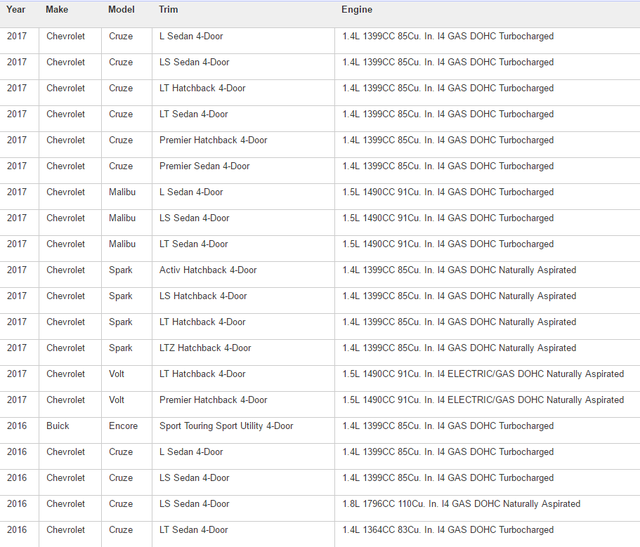Click 'Cruze' model in Premier Sedan row
This screenshot has width=640, height=547.
click(121, 166)
